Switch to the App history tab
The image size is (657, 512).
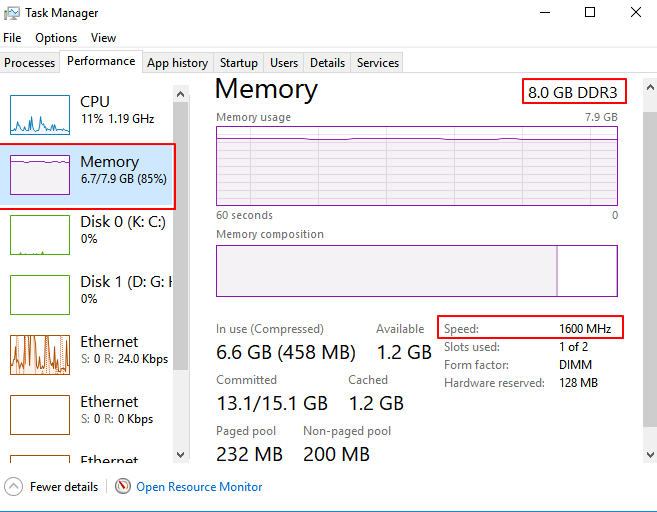pyautogui.click(x=177, y=63)
